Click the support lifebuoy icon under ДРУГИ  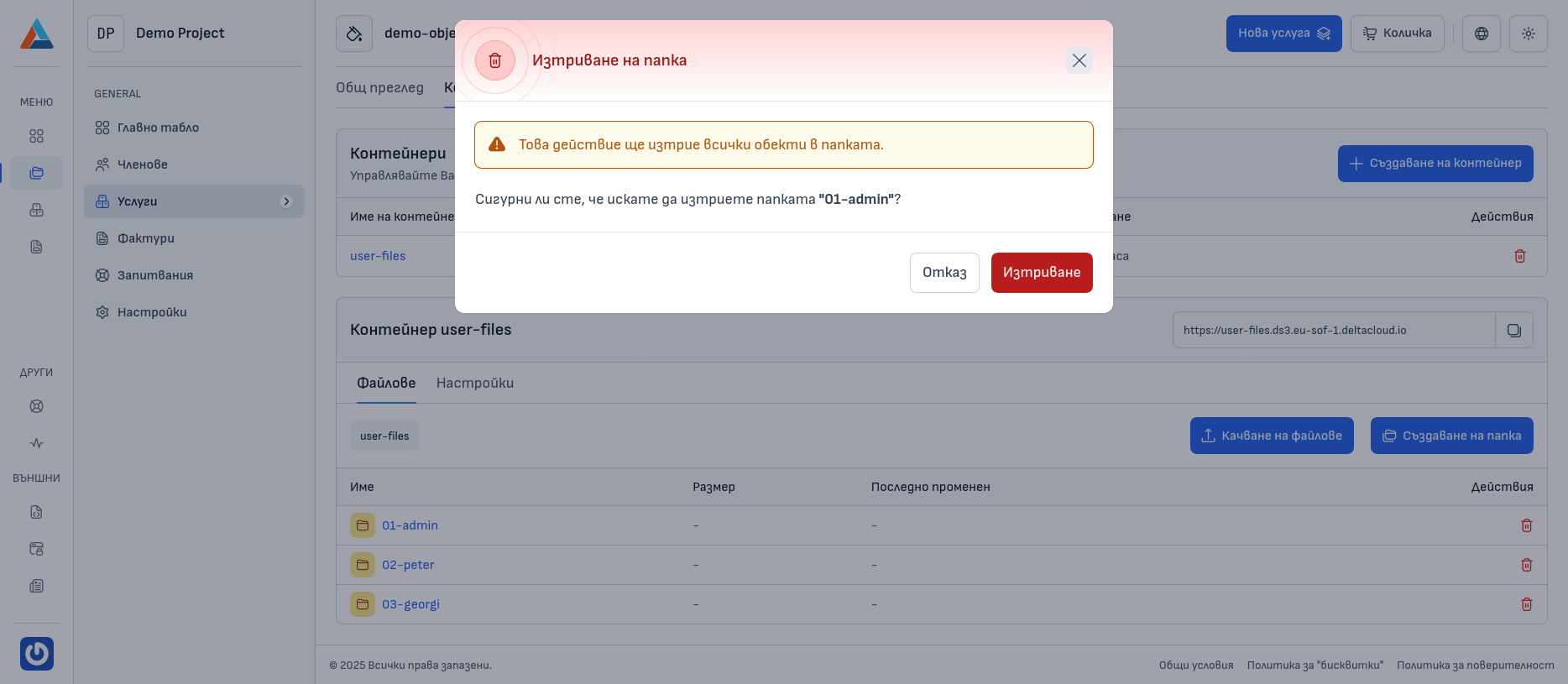[36, 405]
